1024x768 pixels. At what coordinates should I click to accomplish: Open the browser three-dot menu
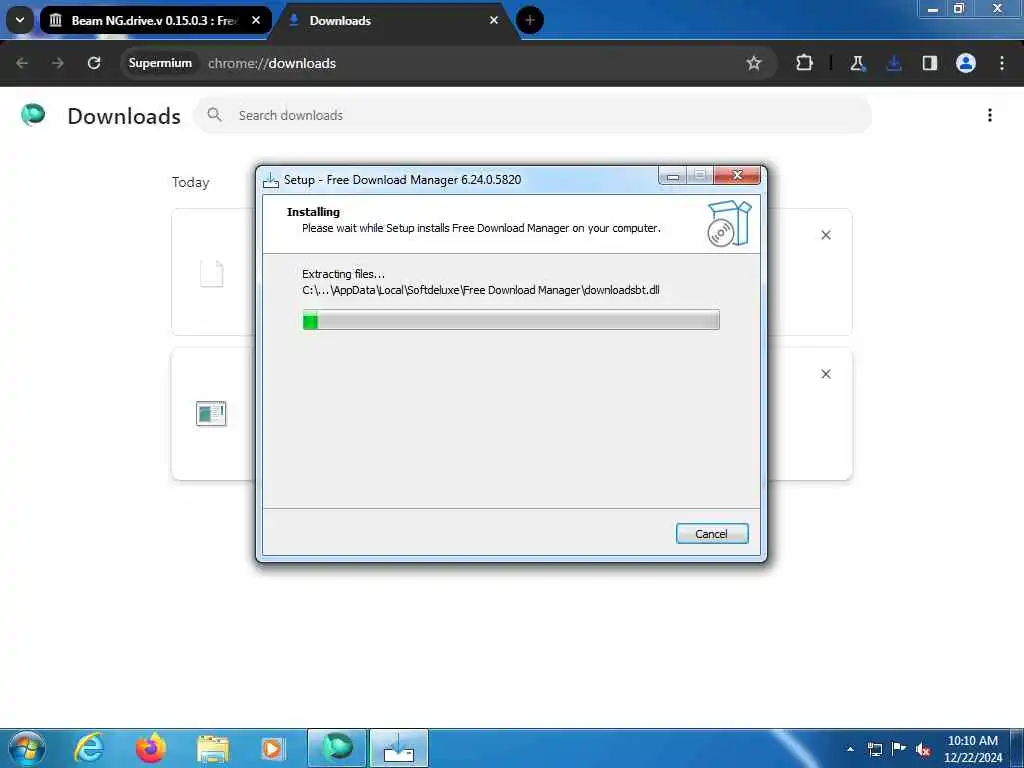[x=1002, y=63]
